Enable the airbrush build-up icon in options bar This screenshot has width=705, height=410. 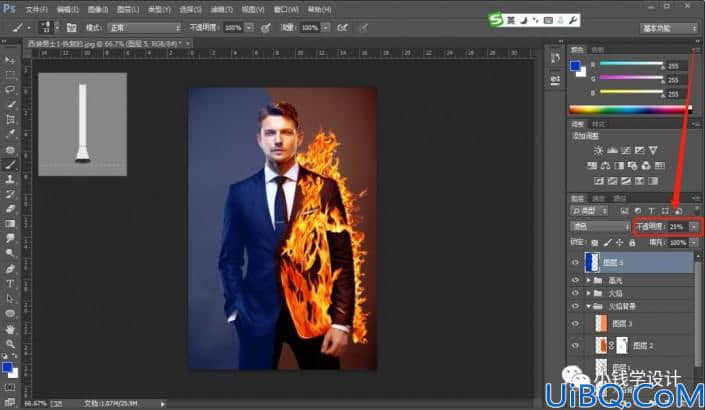click(x=343, y=28)
